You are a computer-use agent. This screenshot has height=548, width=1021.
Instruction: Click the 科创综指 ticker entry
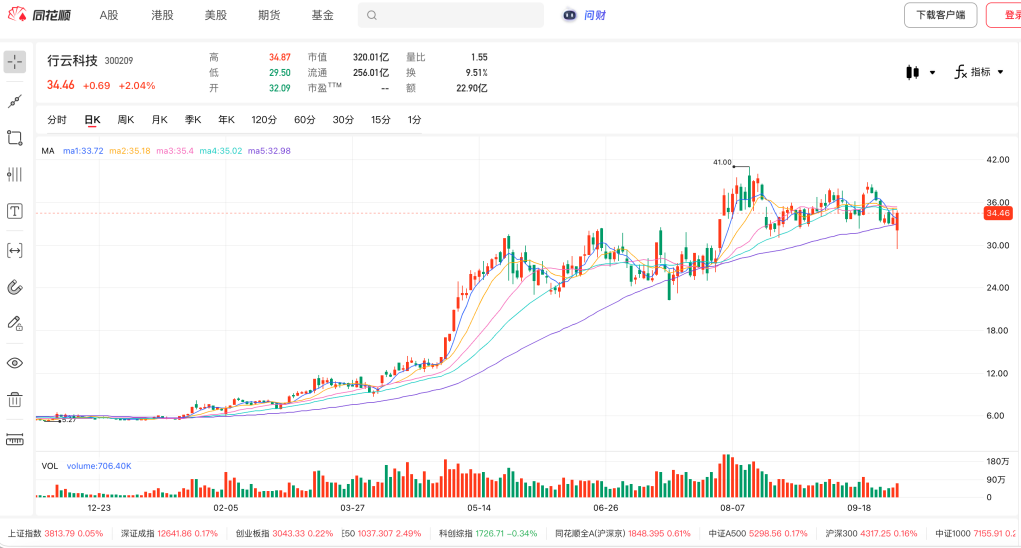[488, 534]
